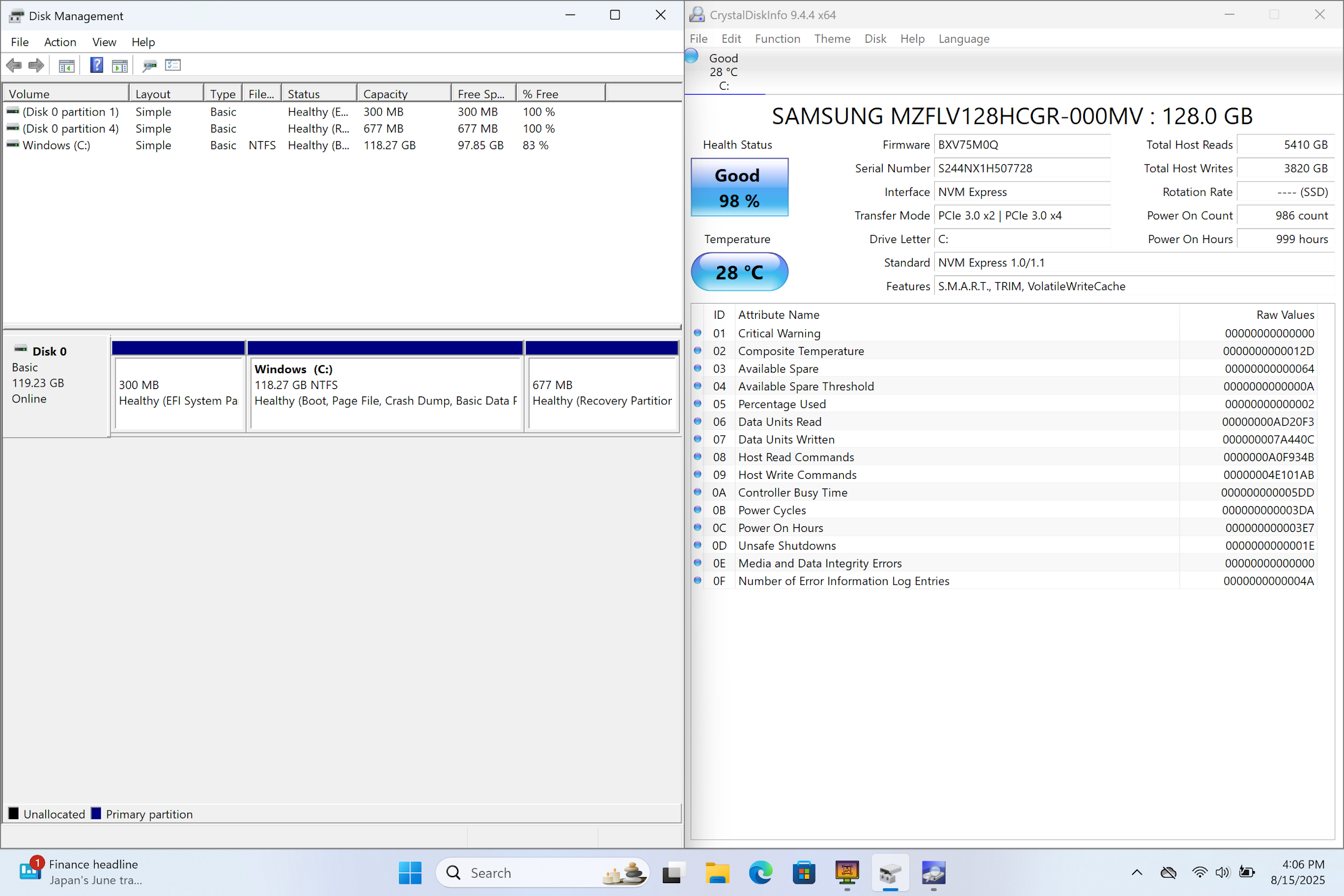Click the status dot beside Percentage Used
Image resolution: width=1344 pixels, height=896 pixels.
[698, 404]
